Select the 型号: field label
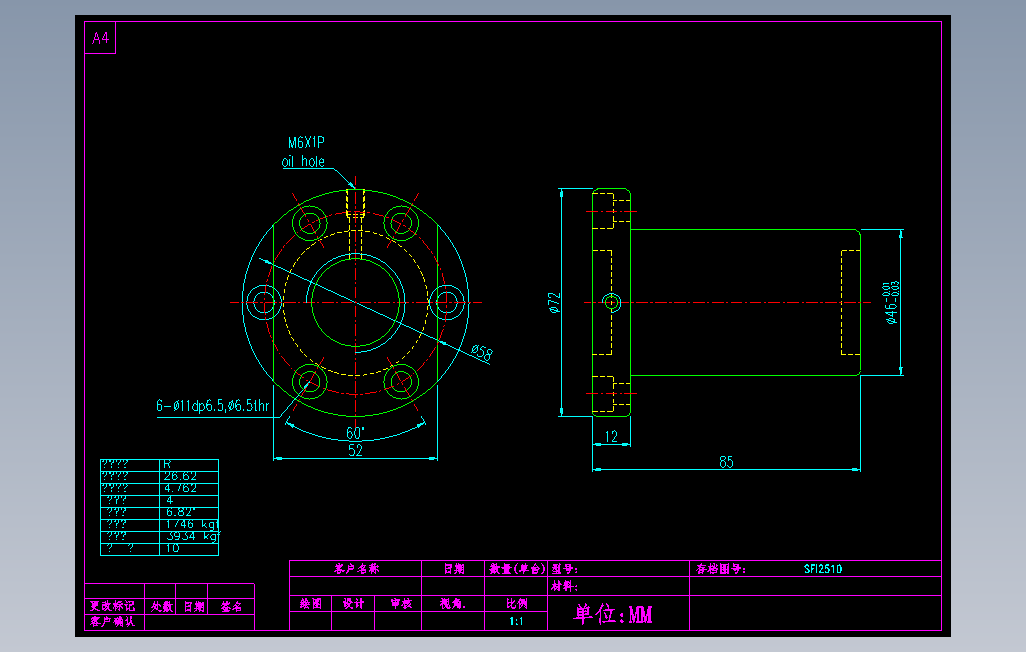1026x652 pixels. (x=565, y=569)
